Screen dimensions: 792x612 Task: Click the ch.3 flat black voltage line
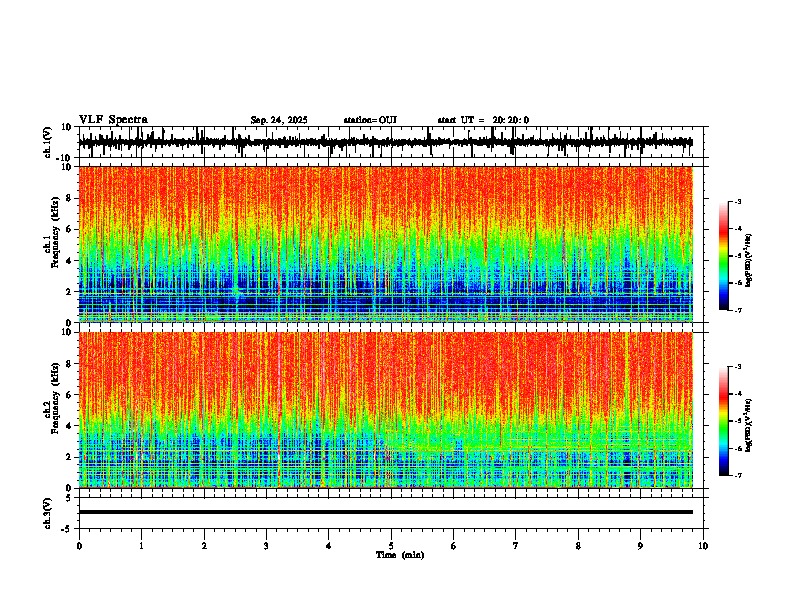click(x=386, y=512)
